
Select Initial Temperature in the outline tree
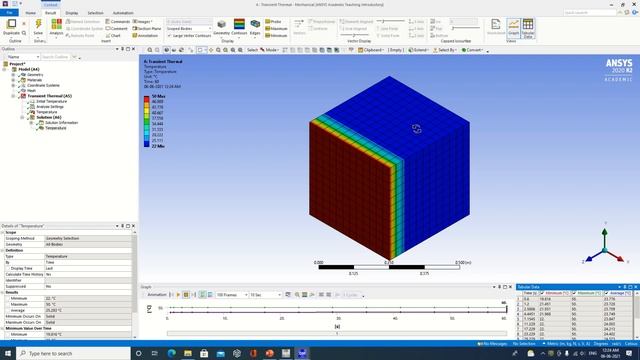[x=51, y=101]
